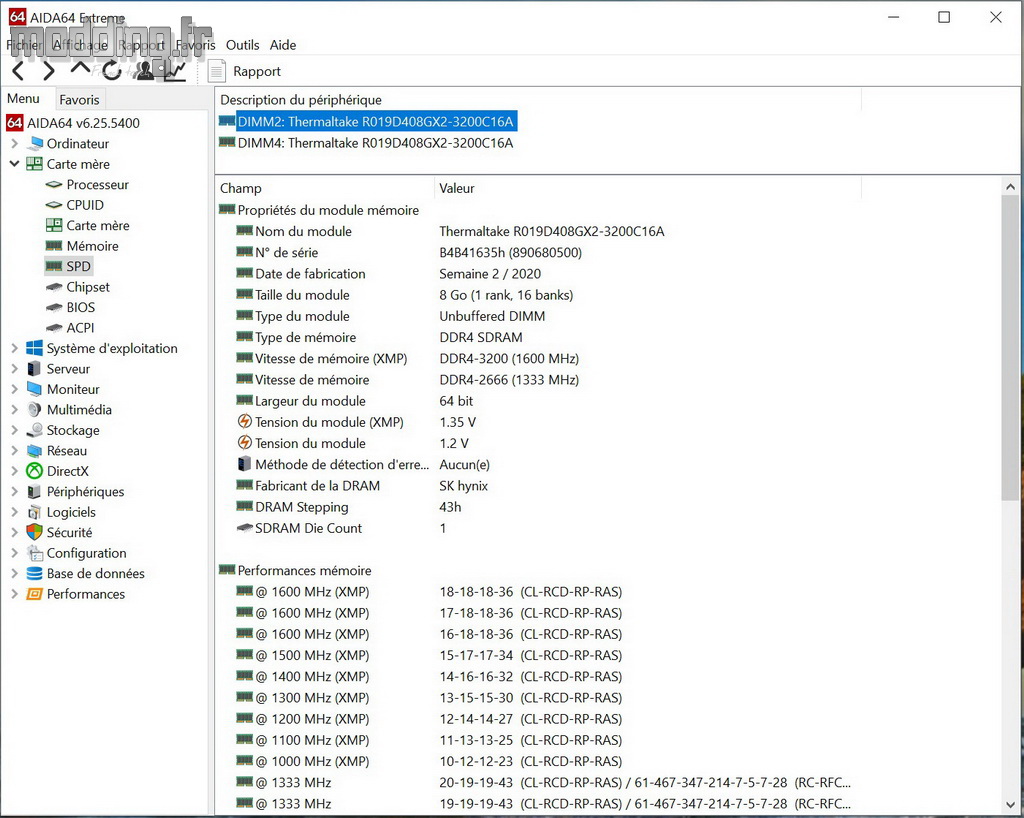Screen dimensions: 1024x818
Task: Select DIMM2 Thermaltake device row
Action: point(367,121)
